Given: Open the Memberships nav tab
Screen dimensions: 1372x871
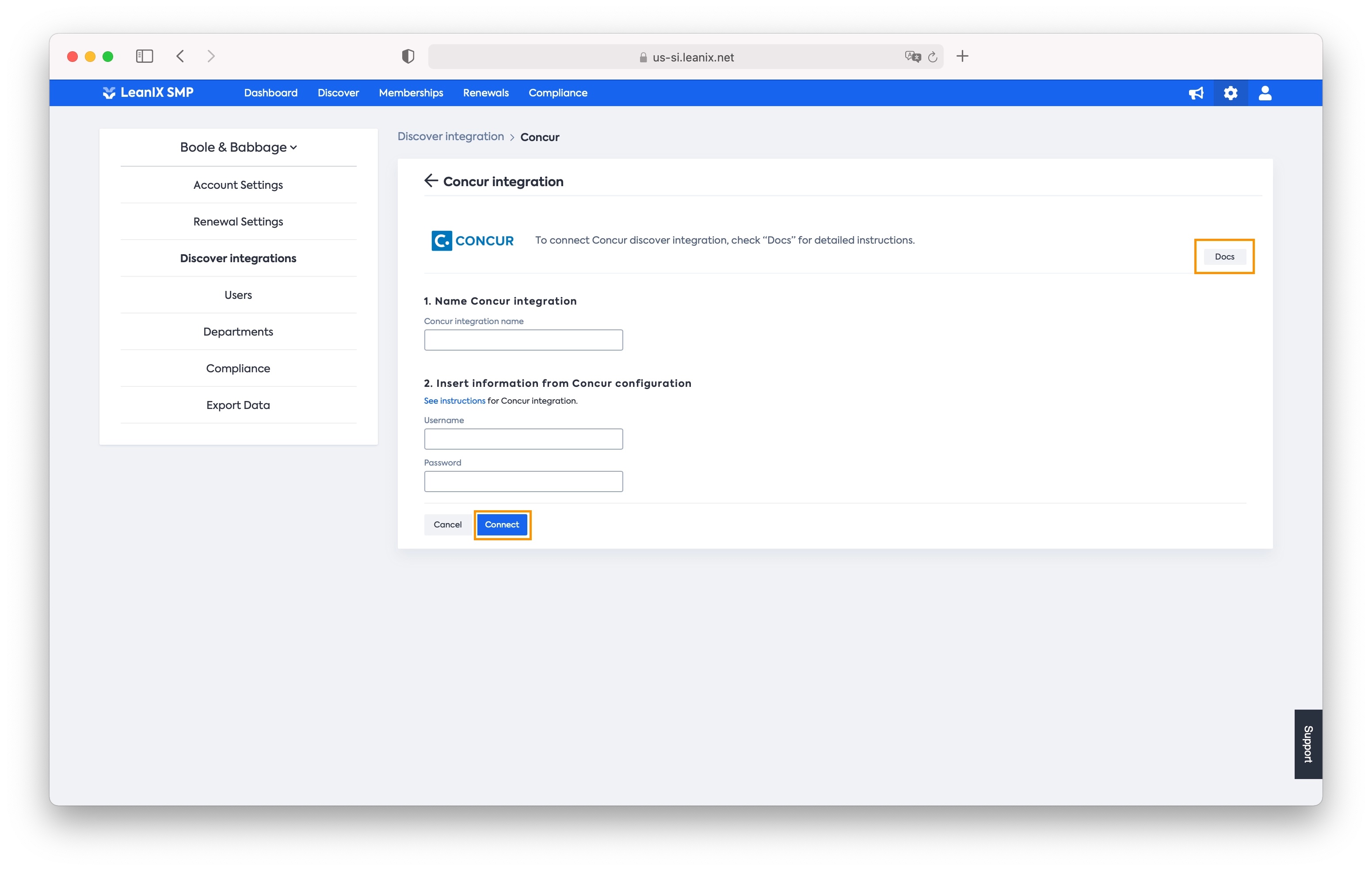Looking at the screenshot, I should pyautogui.click(x=410, y=93).
